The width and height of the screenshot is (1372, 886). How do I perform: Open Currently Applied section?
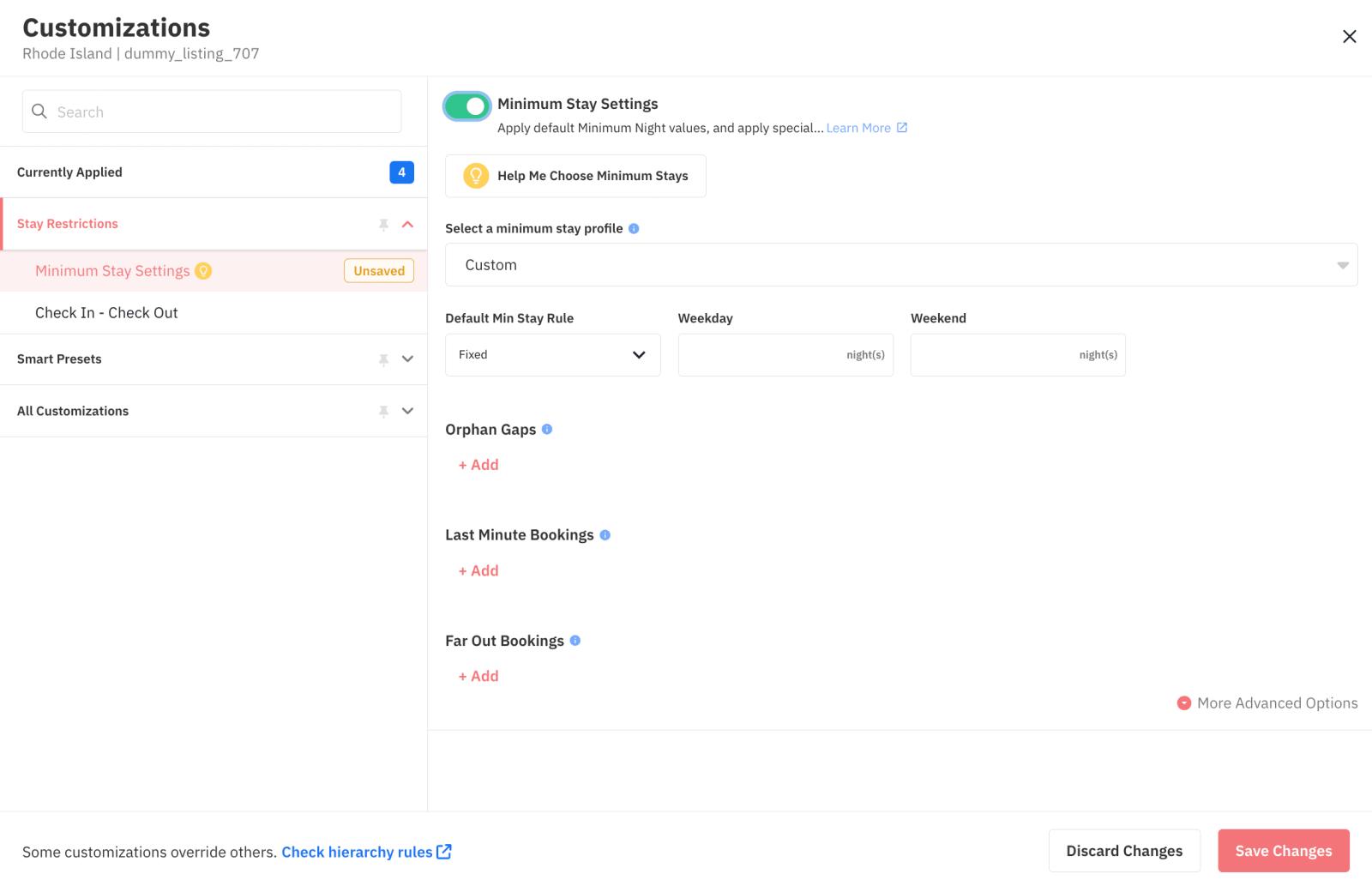[214, 172]
